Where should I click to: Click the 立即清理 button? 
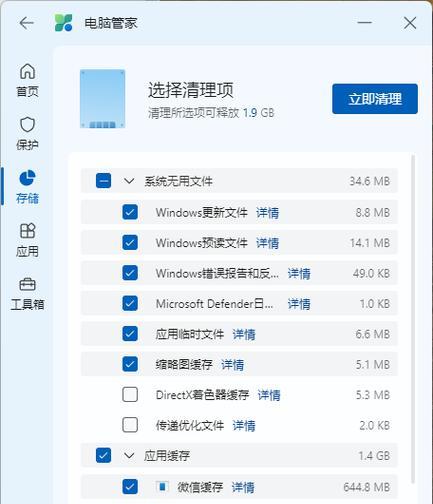[375, 99]
